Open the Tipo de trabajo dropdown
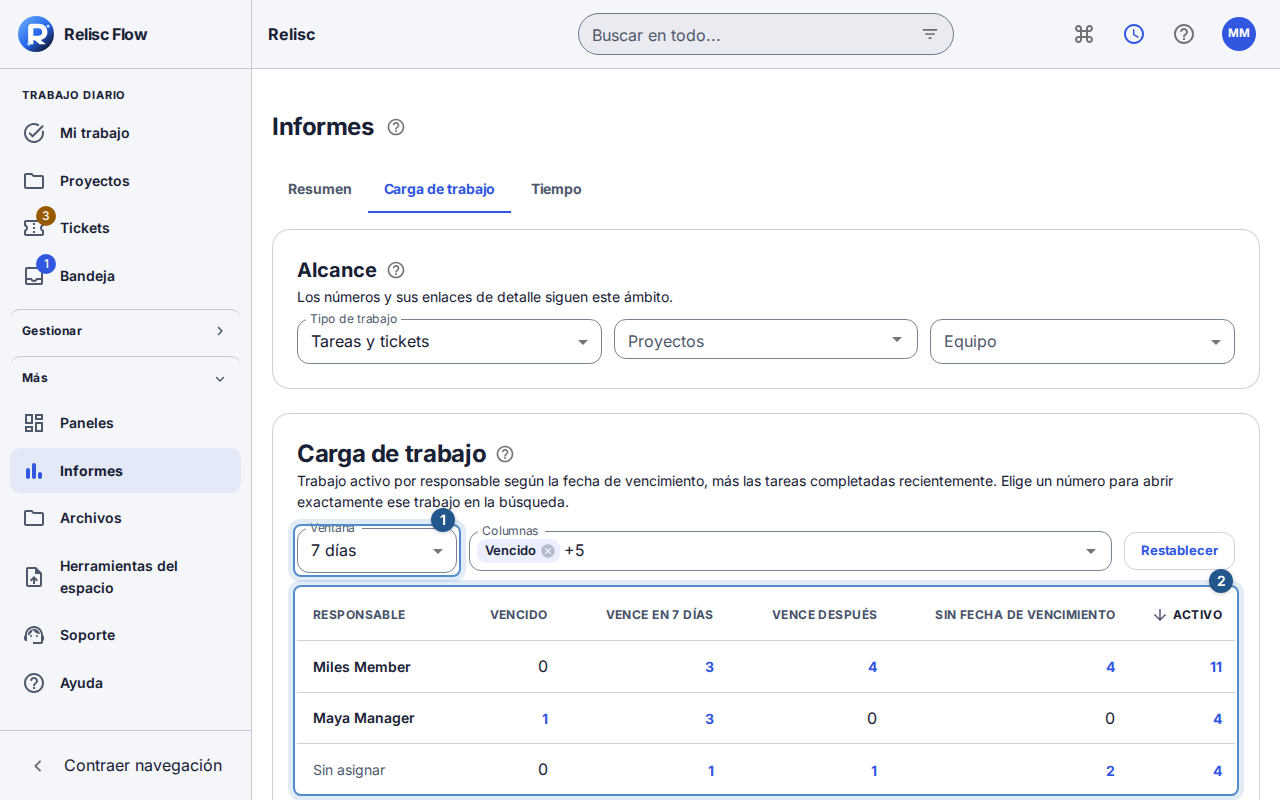The height and width of the screenshot is (800, 1280). [x=449, y=342]
